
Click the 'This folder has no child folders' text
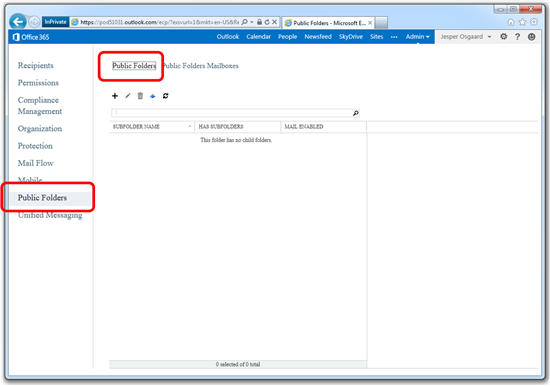tap(236, 140)
